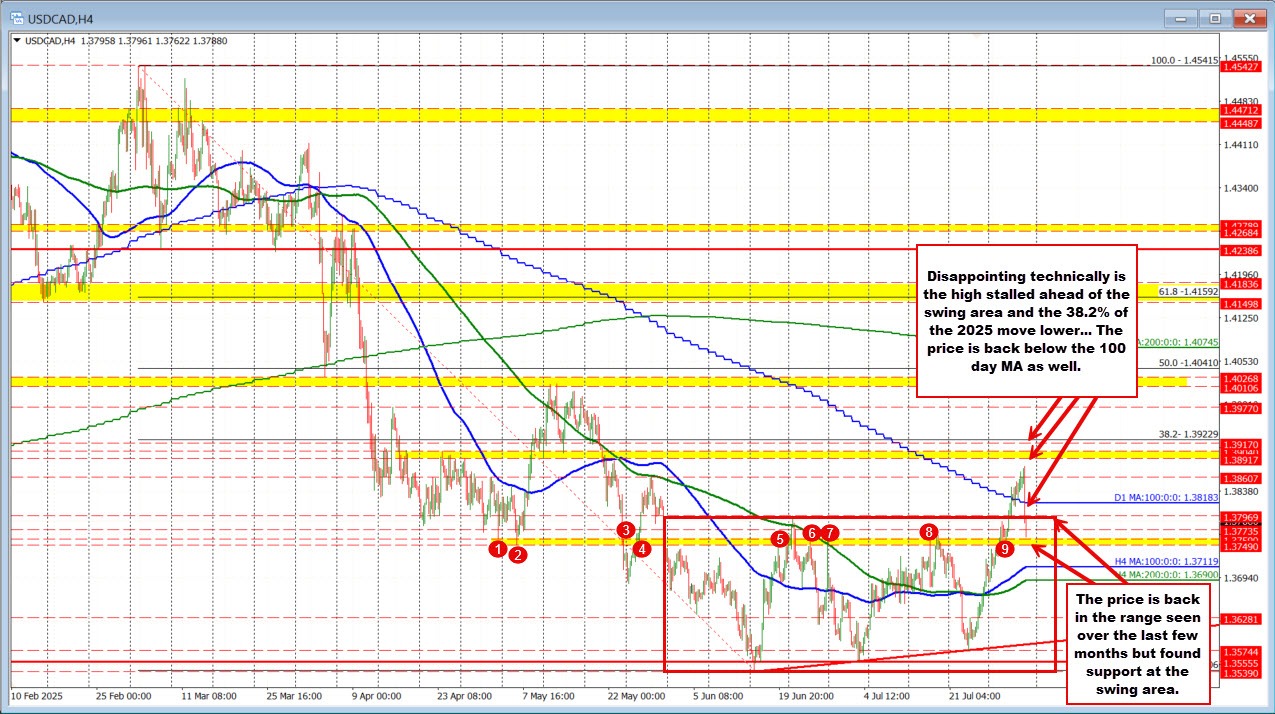Select the 1.42386 red price tag

point(1243,249)
